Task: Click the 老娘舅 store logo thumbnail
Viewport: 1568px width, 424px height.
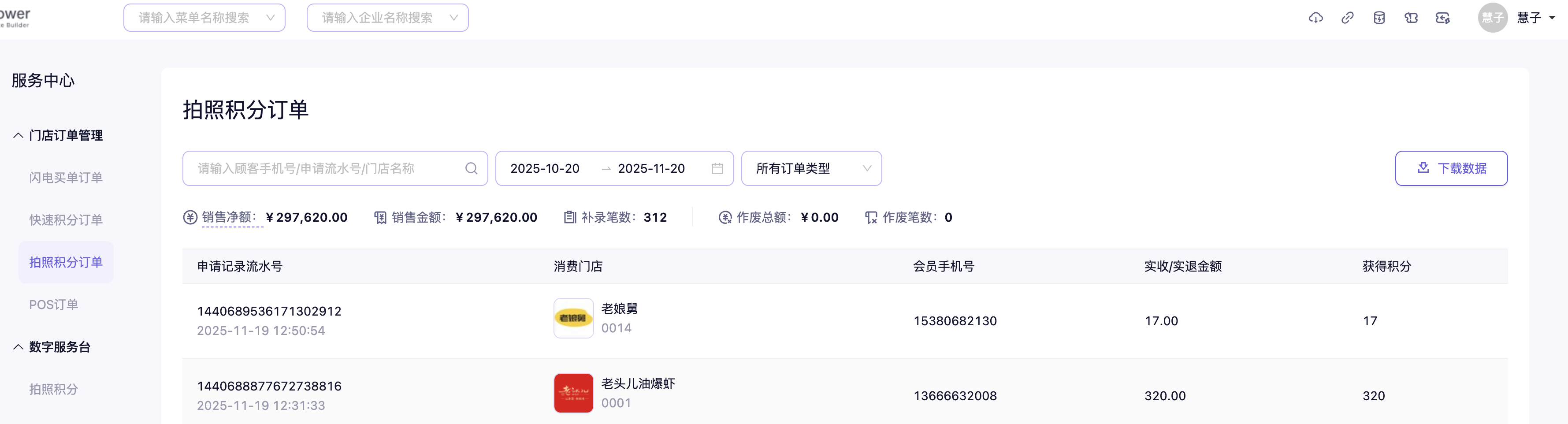Action: click(x=573, y=318)
